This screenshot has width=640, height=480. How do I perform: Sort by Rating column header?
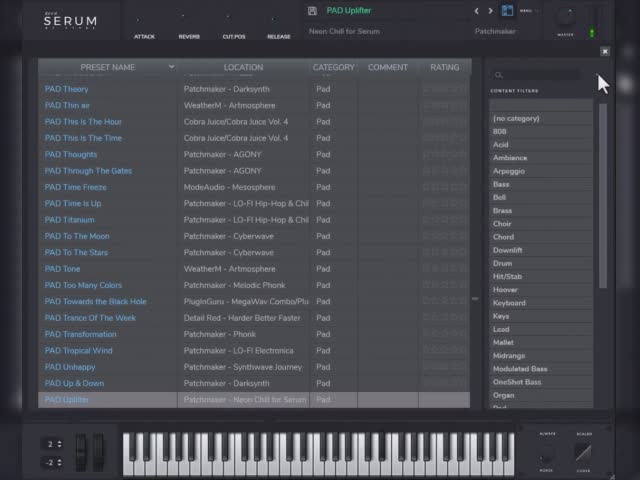click(444, 67)
